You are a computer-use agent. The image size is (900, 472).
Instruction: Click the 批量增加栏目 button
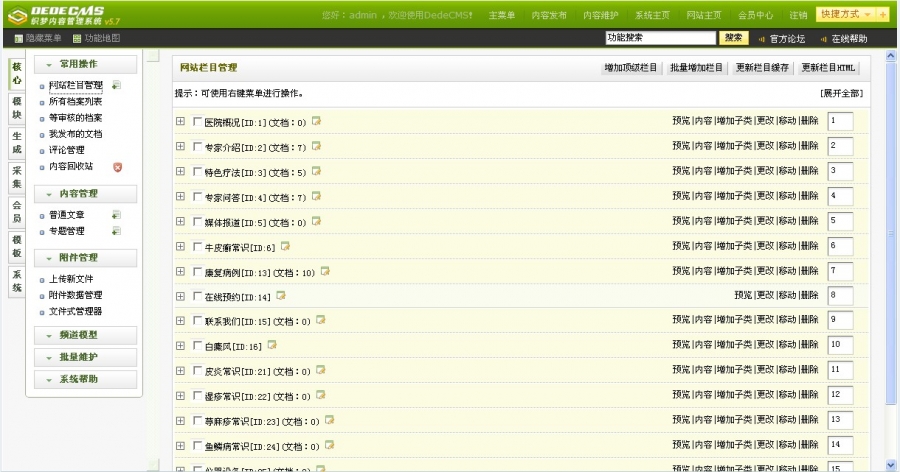[x=696, y=68]
